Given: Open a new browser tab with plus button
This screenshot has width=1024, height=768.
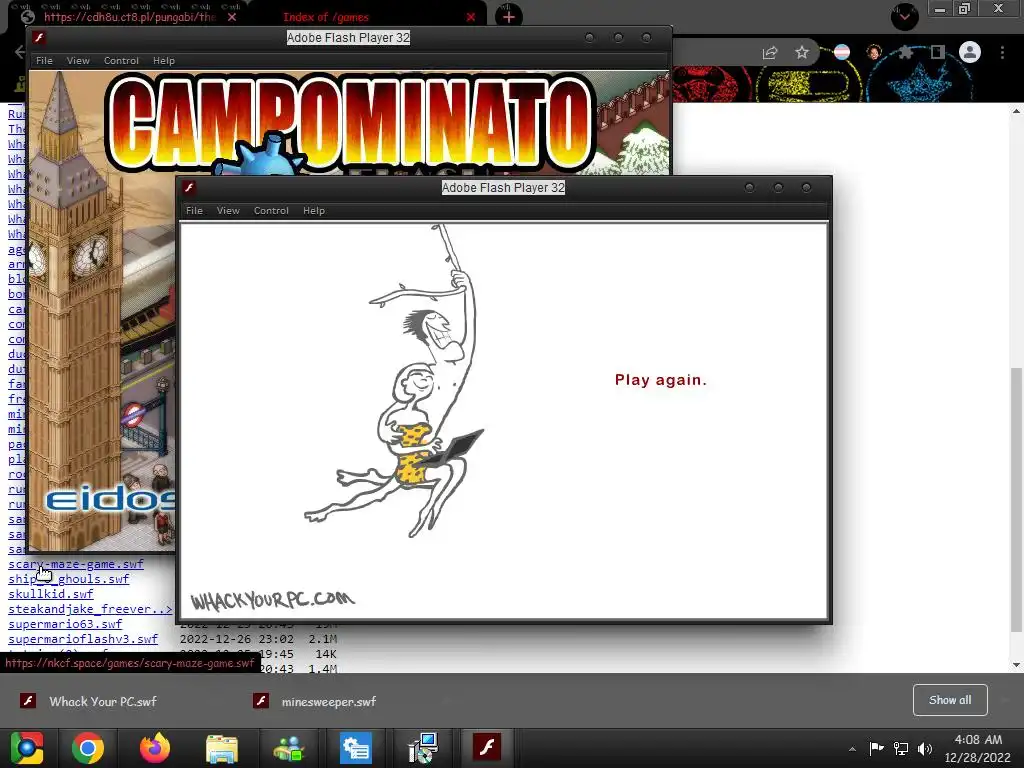Looking at the screenshot, I should 509,17.
